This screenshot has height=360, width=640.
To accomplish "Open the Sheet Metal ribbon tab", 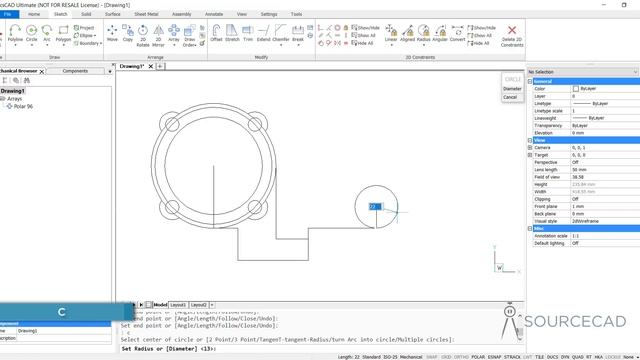I will (x=146, y=14).
